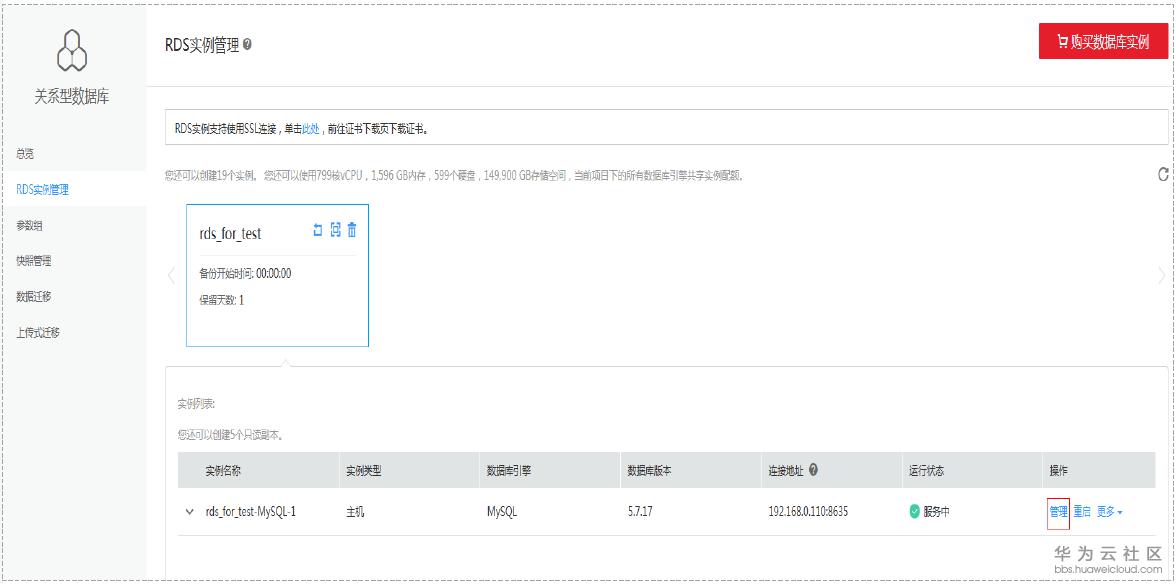The width and height of the screenshot is (1176, 584).
Task: Click the 实例列表 label
Action: point(196,403)
